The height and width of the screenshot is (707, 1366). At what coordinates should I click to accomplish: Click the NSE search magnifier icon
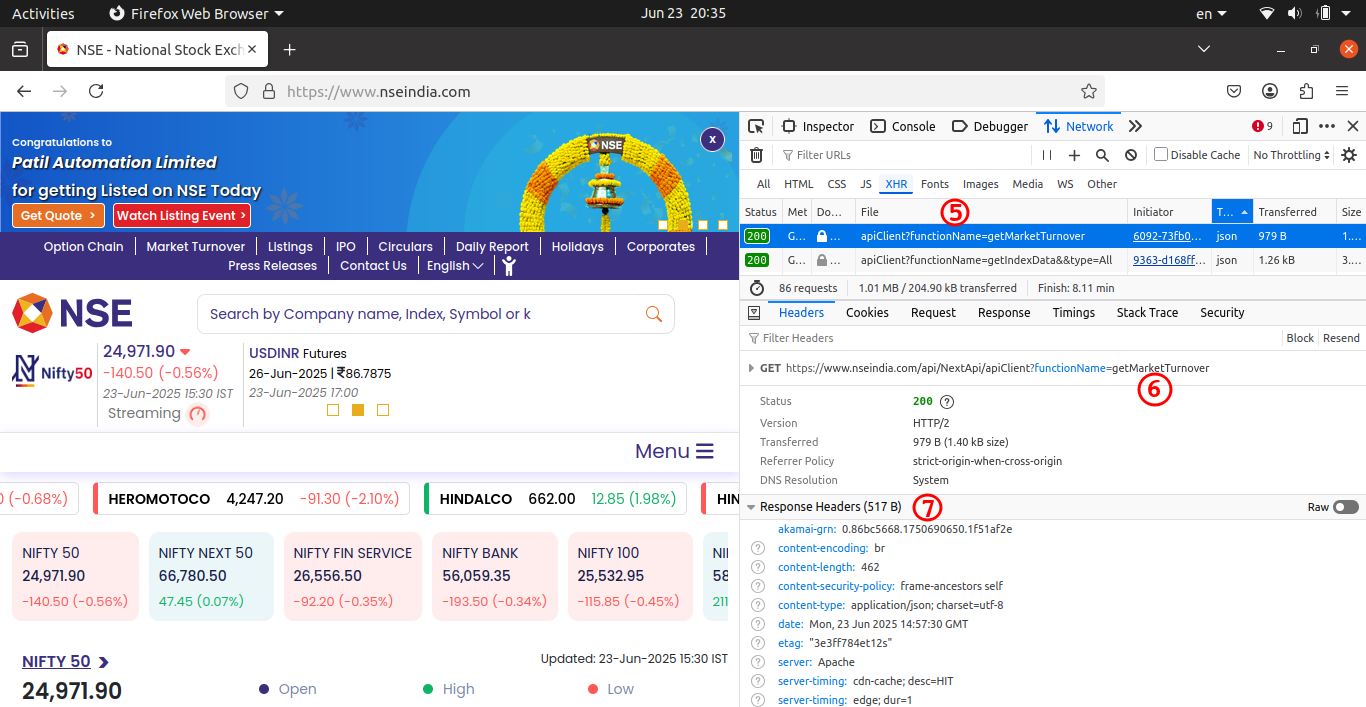(654, 314)
